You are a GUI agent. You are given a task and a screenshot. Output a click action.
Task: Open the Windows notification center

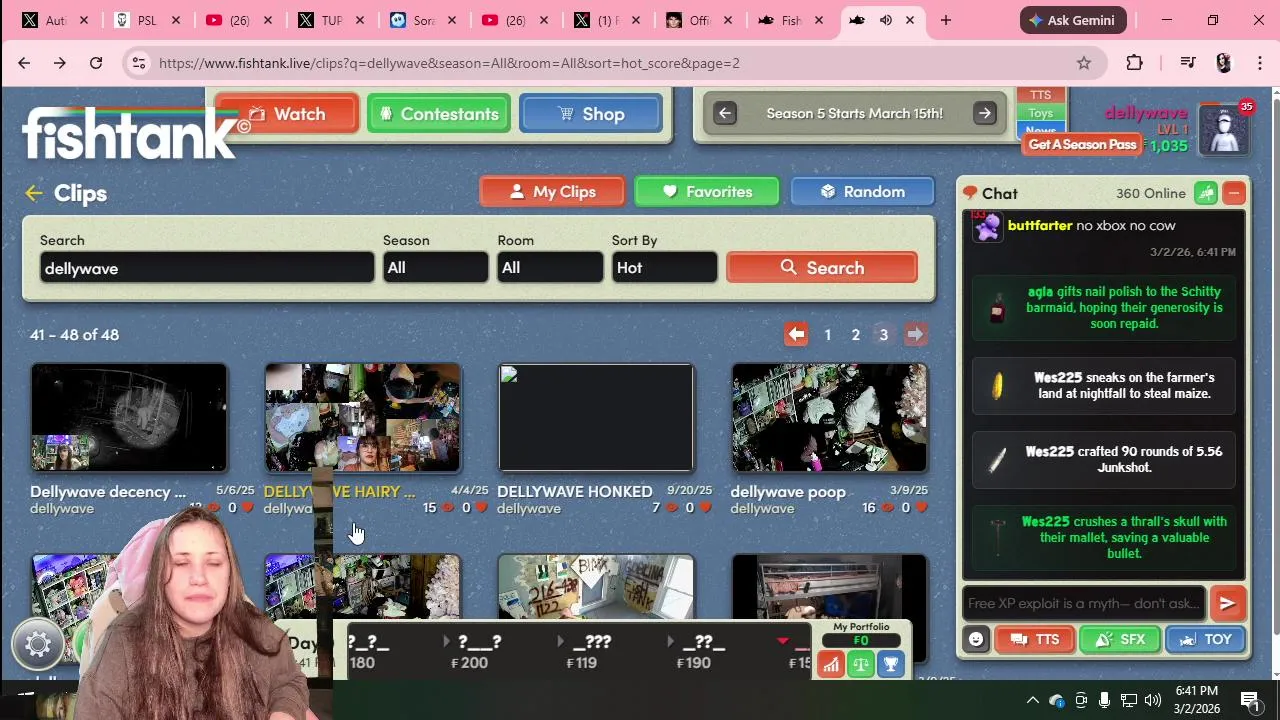click(x=1249, y=700)
